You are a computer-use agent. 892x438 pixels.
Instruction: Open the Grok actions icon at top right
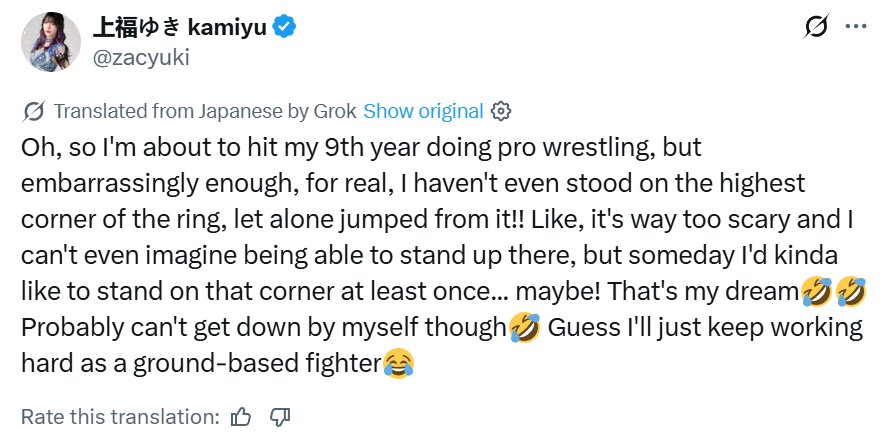point(816,28)
